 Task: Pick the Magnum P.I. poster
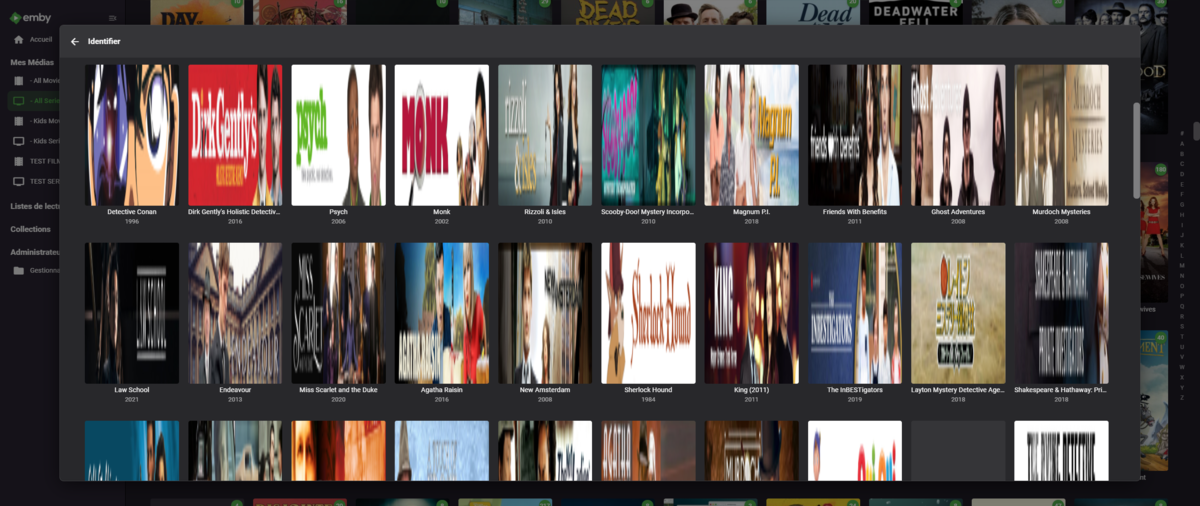tap(751, 135)
